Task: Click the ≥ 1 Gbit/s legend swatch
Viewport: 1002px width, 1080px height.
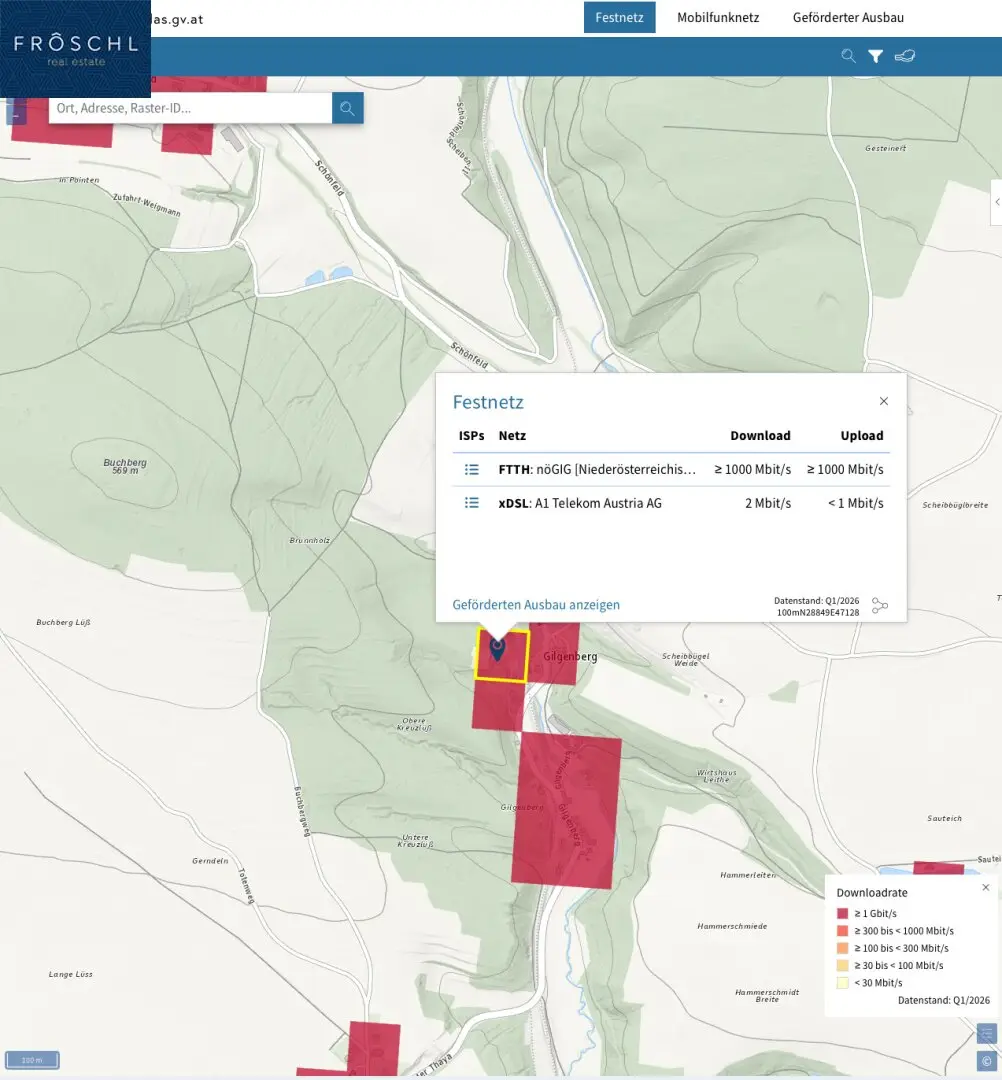Action: [x=842, y=913]
